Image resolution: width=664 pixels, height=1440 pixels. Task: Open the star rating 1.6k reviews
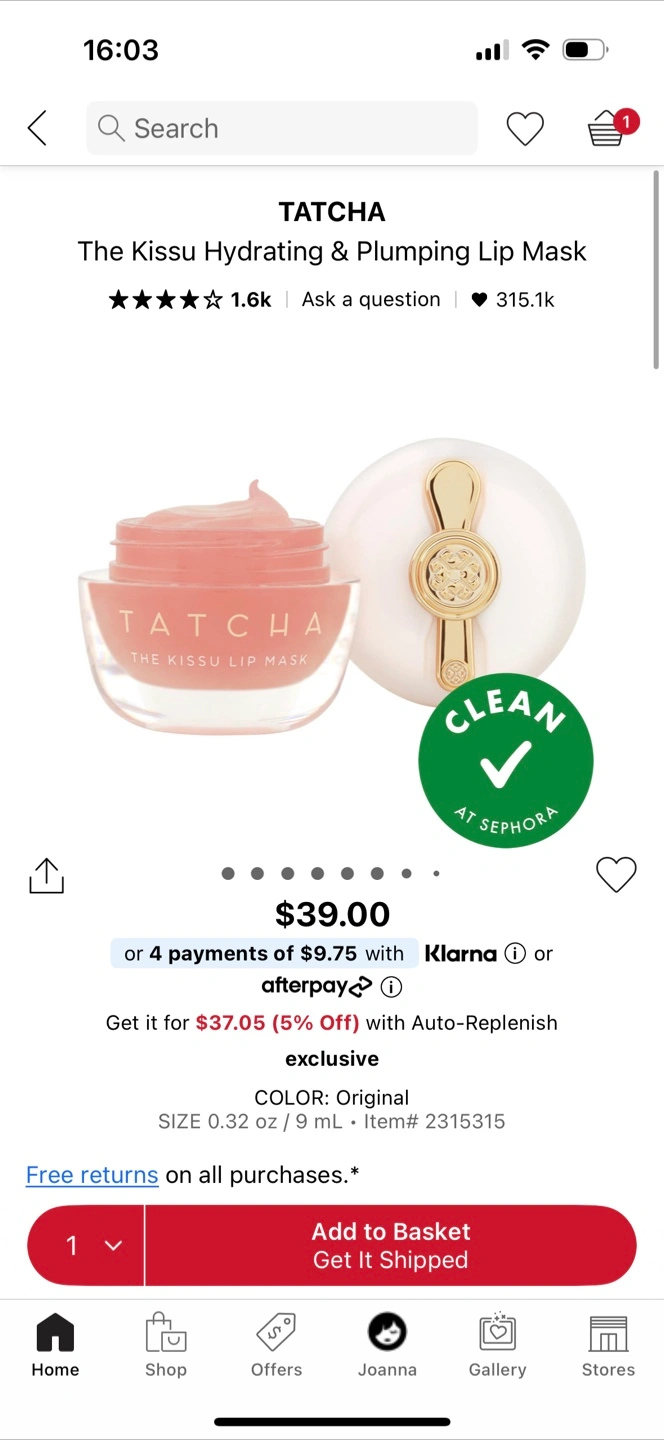(190, 299)
